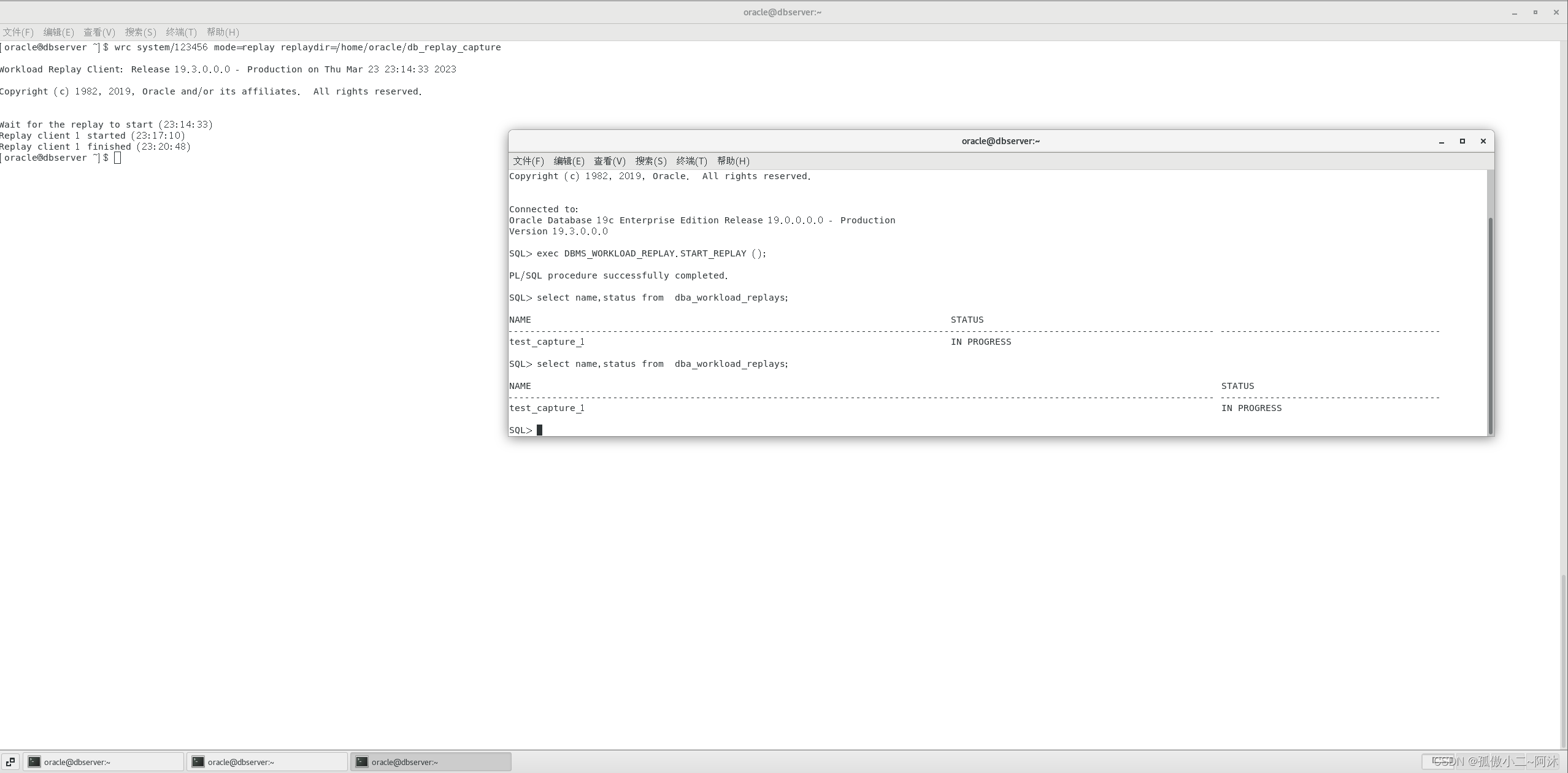The height and width of the screenshot is (773, 1568).
Task: Switch to second oracle@dbserver taskbar entry
Action: click(267, 761)
